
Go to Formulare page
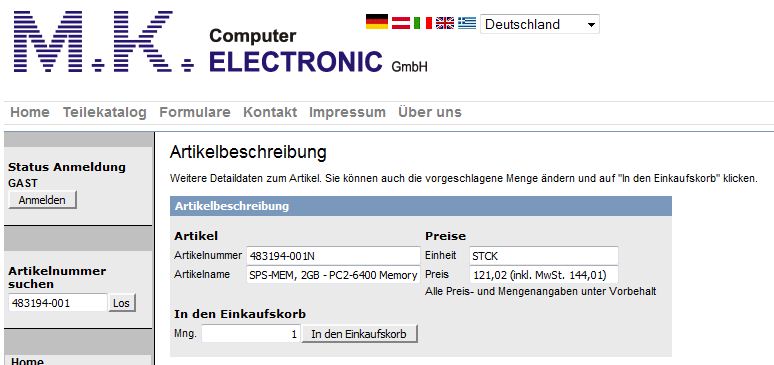pyautogui.click(x=194, y=113)
